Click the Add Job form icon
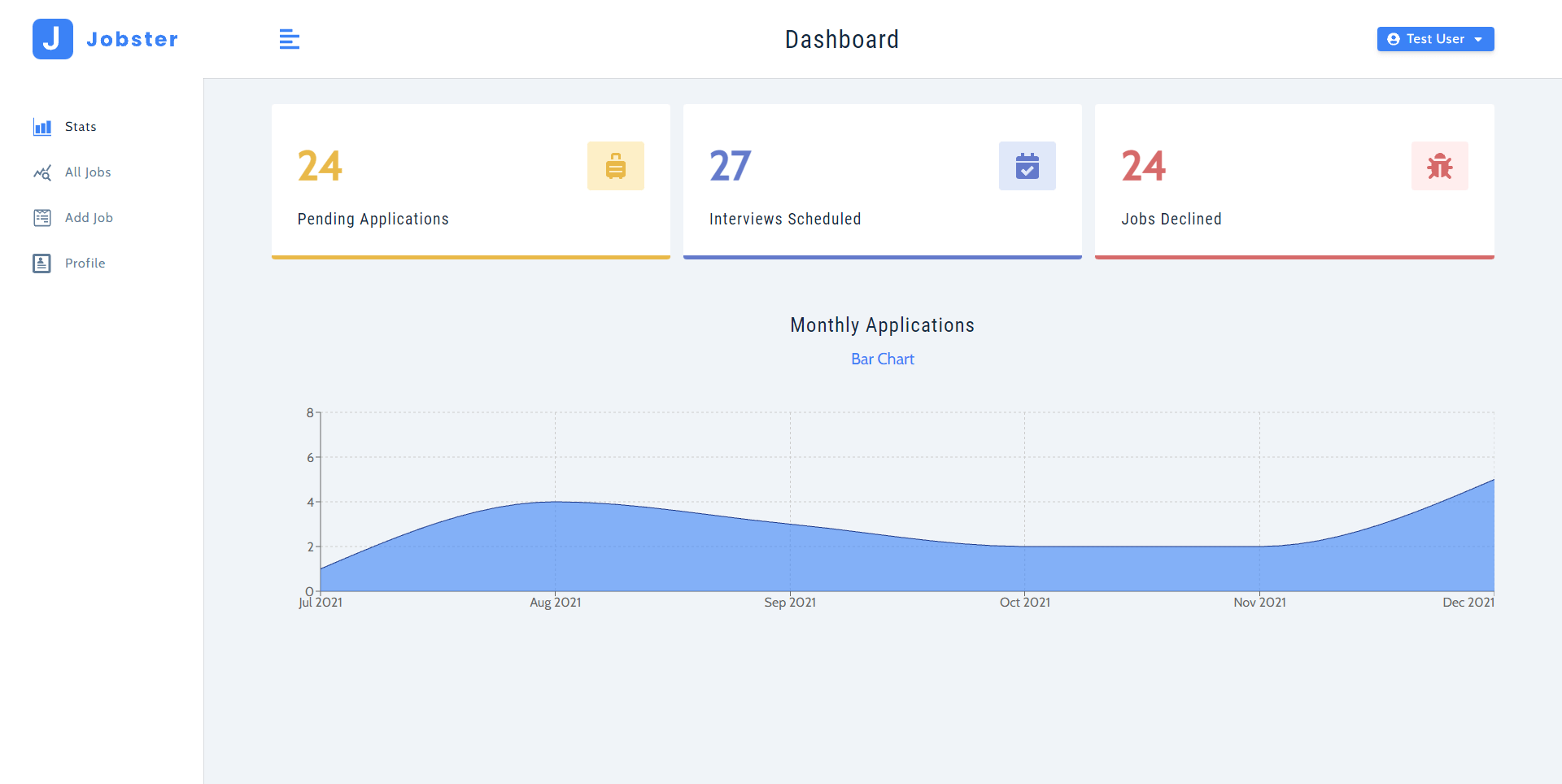This screenshot has height=784, width=1562. [42, 218]
